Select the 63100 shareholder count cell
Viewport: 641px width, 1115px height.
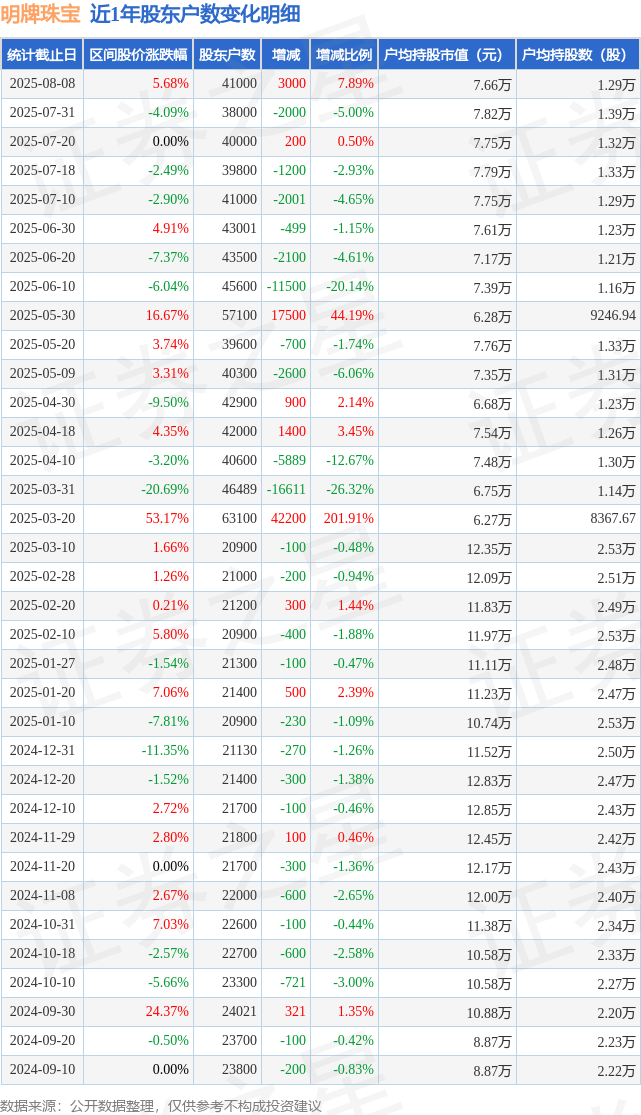[x=239, y=518]
